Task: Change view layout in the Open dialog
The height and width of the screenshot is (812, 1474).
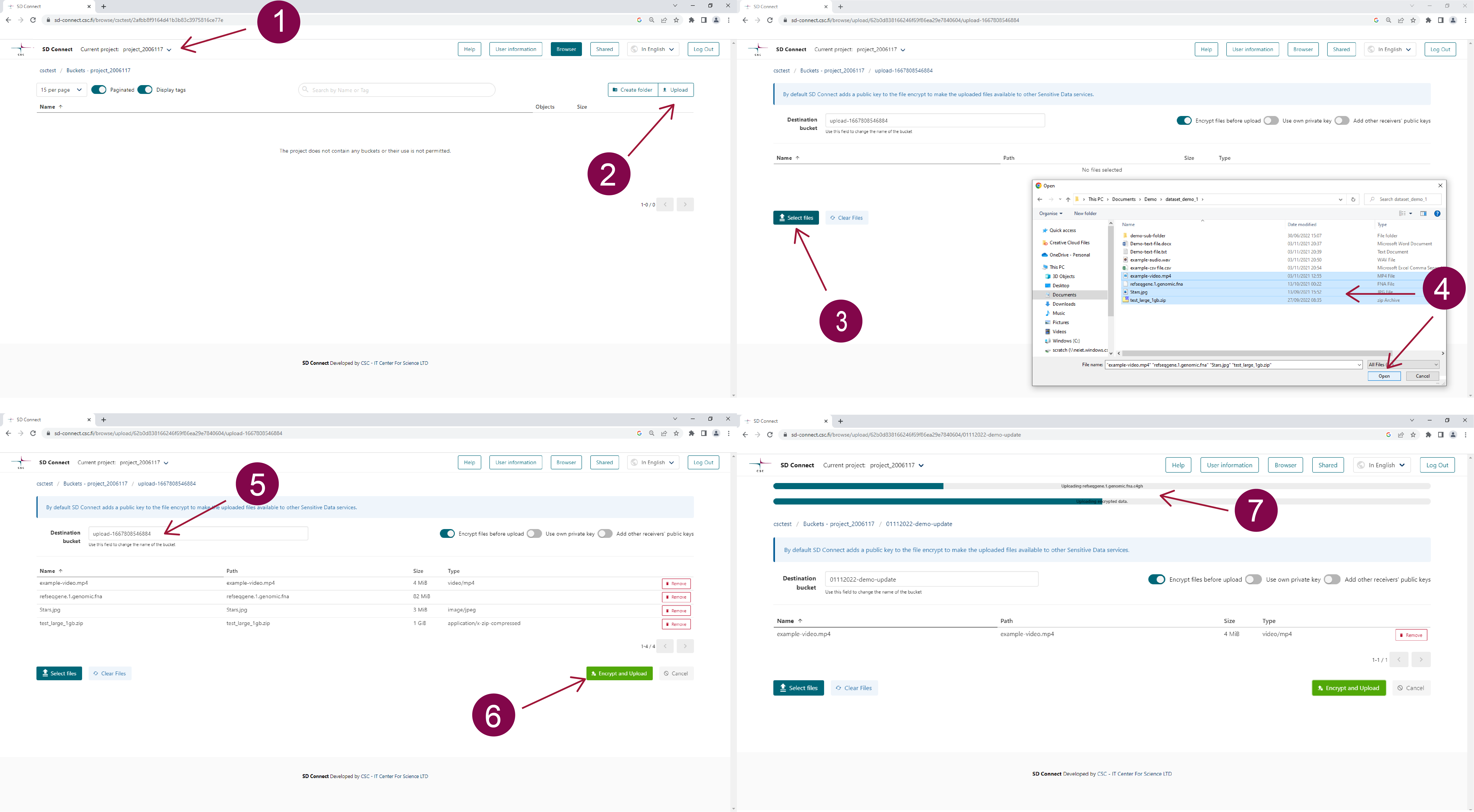Action: [1403, 213]
